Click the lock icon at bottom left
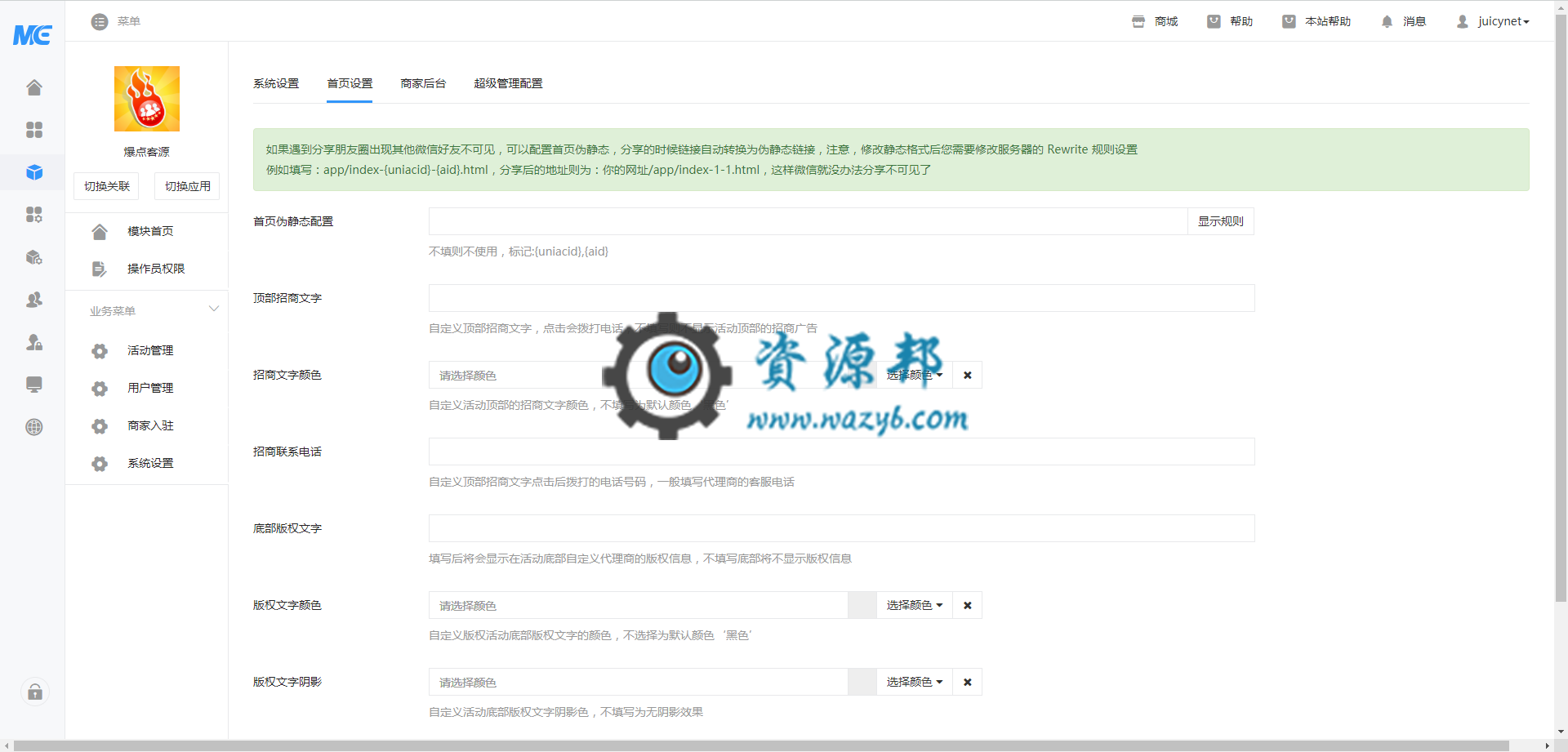Viewport: 1568px width, 752px height. click(35, 692)
